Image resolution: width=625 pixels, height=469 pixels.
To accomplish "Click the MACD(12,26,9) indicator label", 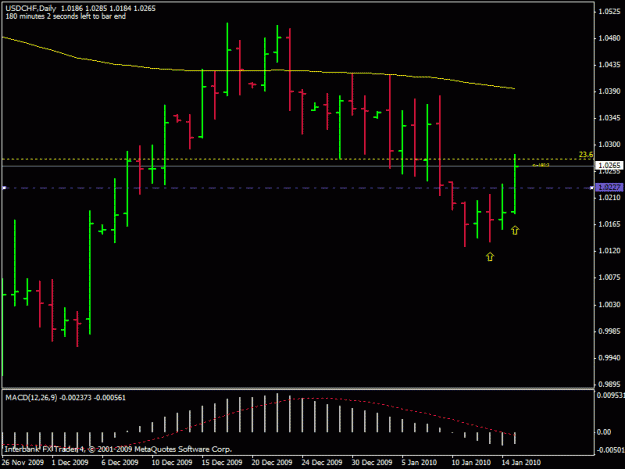I will pos(31,397).
